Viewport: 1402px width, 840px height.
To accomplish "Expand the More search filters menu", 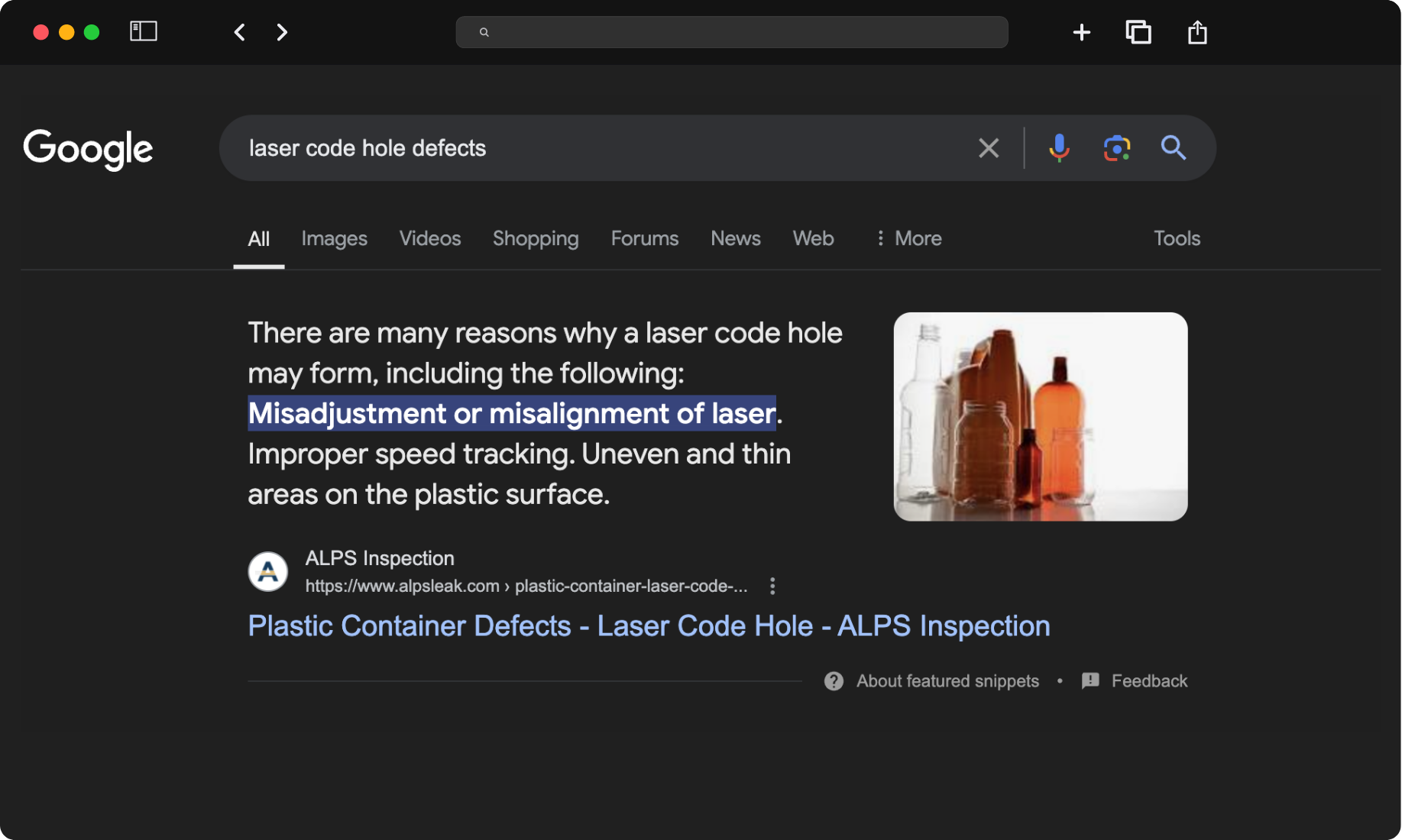I will tap(908, 239).
